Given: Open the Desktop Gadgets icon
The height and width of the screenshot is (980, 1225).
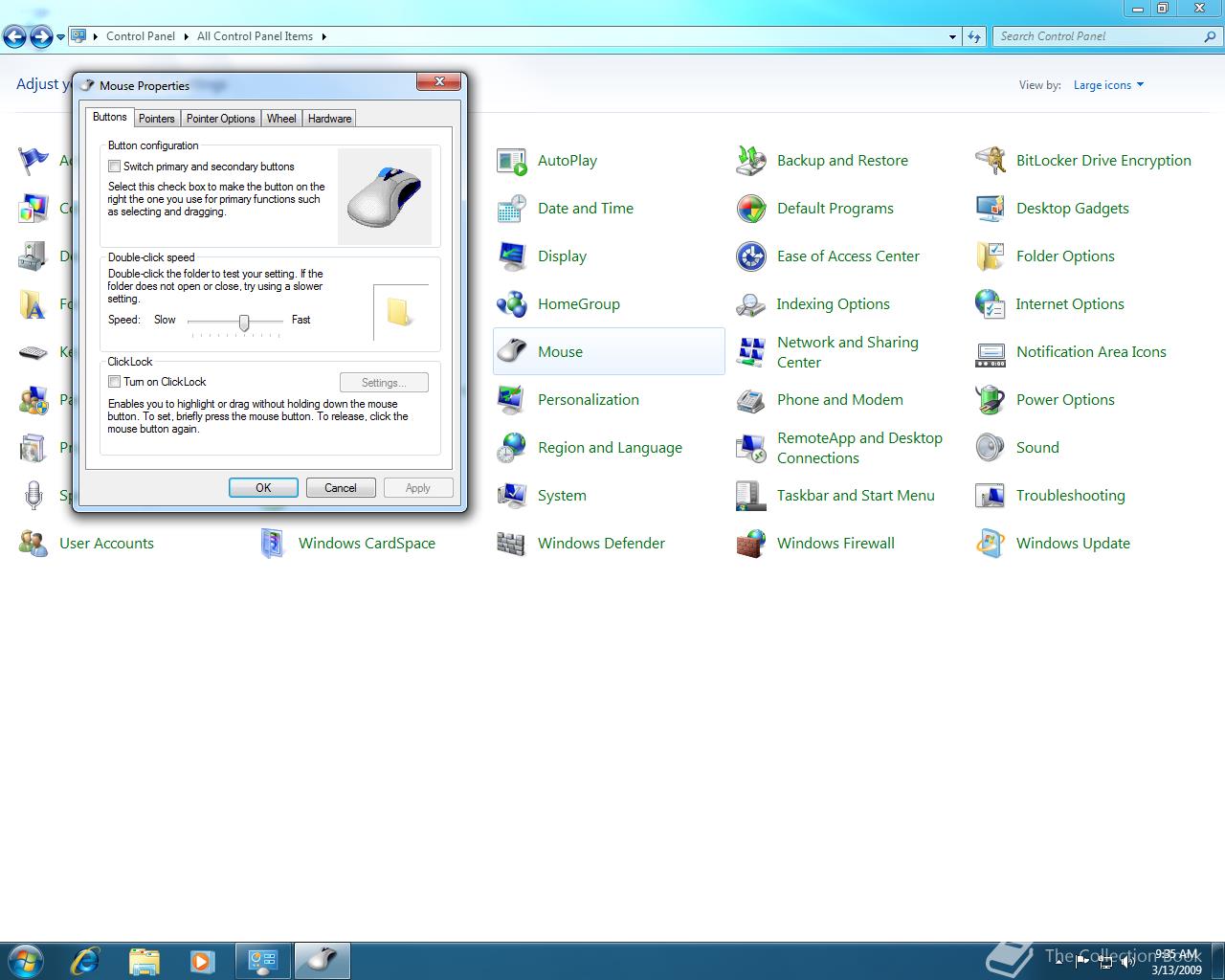Looking at the screenshot, I should tap(990, 209).
